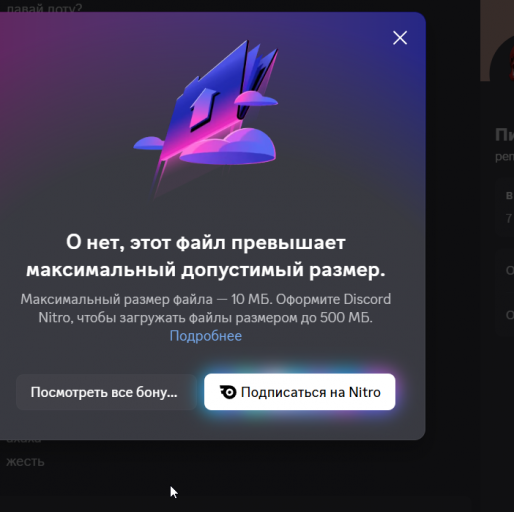
Task: Click the Nitro logo icon in subscribe button
Action: [x=228, y=392]
